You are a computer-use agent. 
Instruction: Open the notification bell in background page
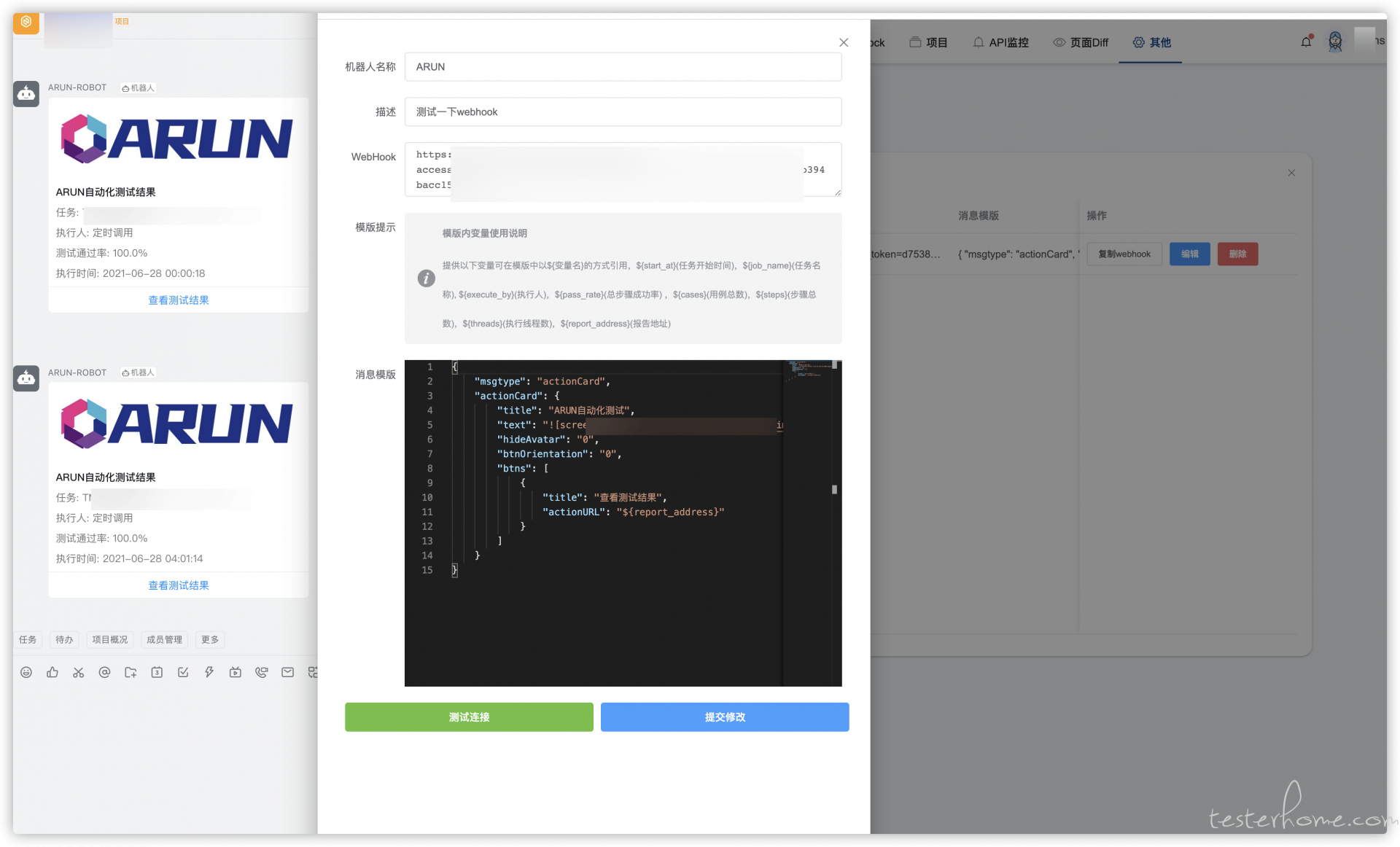(1306, 42)
